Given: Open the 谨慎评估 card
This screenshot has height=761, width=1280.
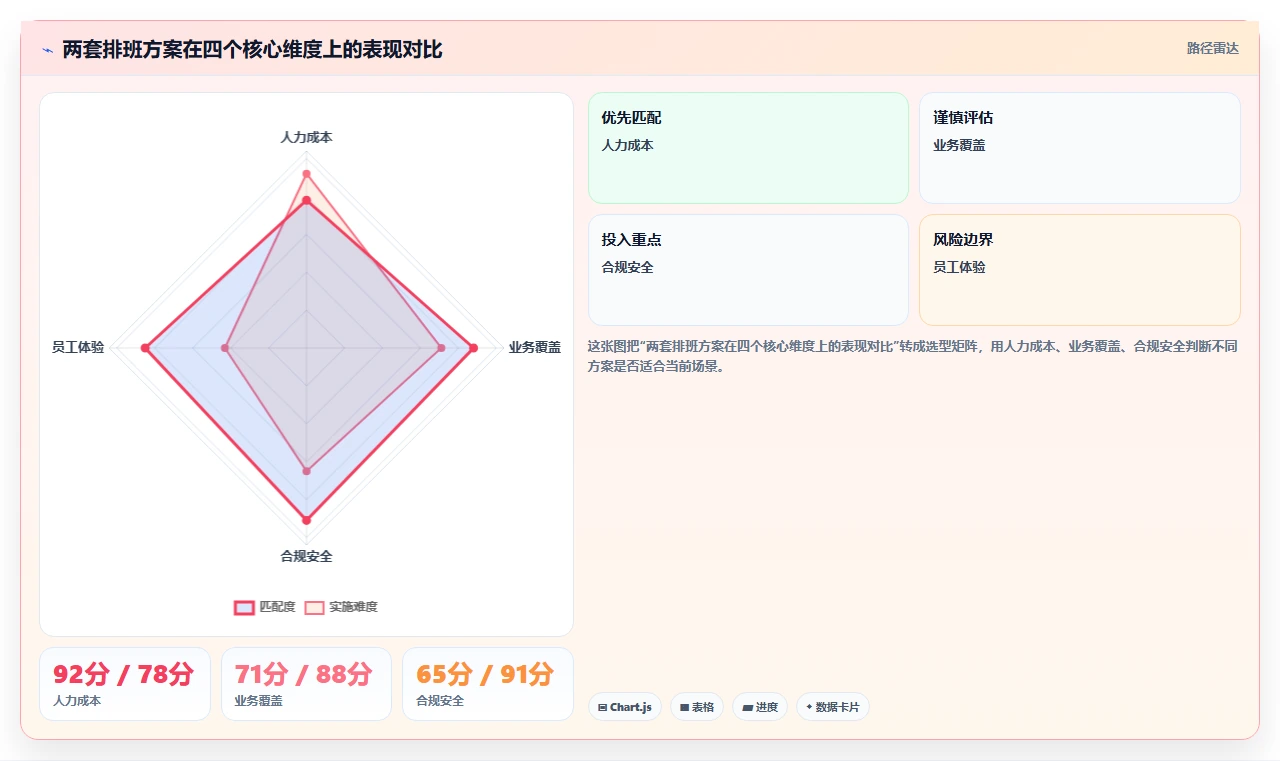Looking at the screenshot, I should coord(1079,148).
